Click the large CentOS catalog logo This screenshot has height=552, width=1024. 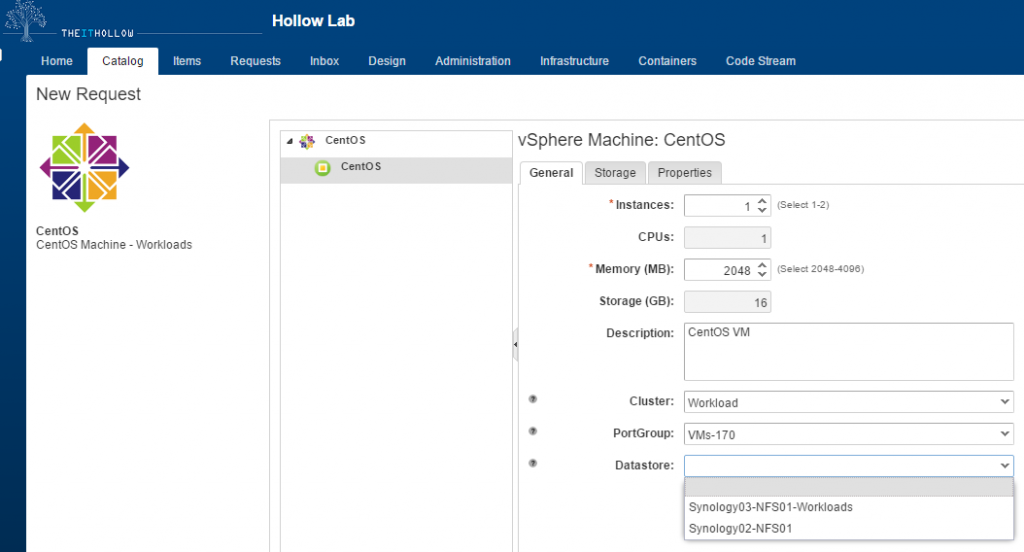click(x=84, y=167)
